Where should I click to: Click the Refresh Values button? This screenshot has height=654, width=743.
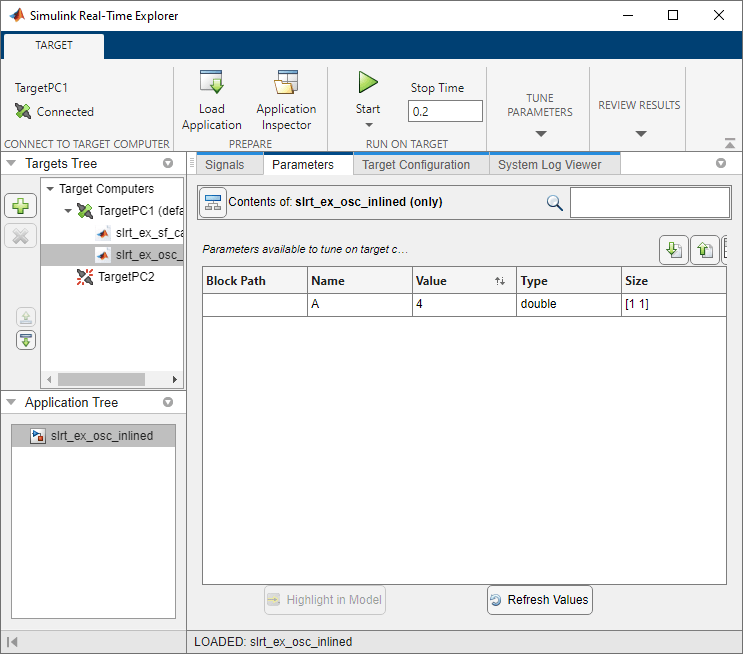coord(540,600)
